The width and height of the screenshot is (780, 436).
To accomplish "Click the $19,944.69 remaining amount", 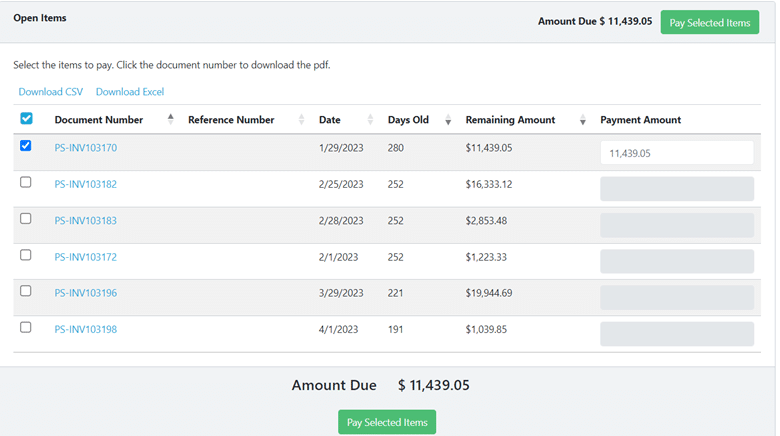I will pos(488,293).
